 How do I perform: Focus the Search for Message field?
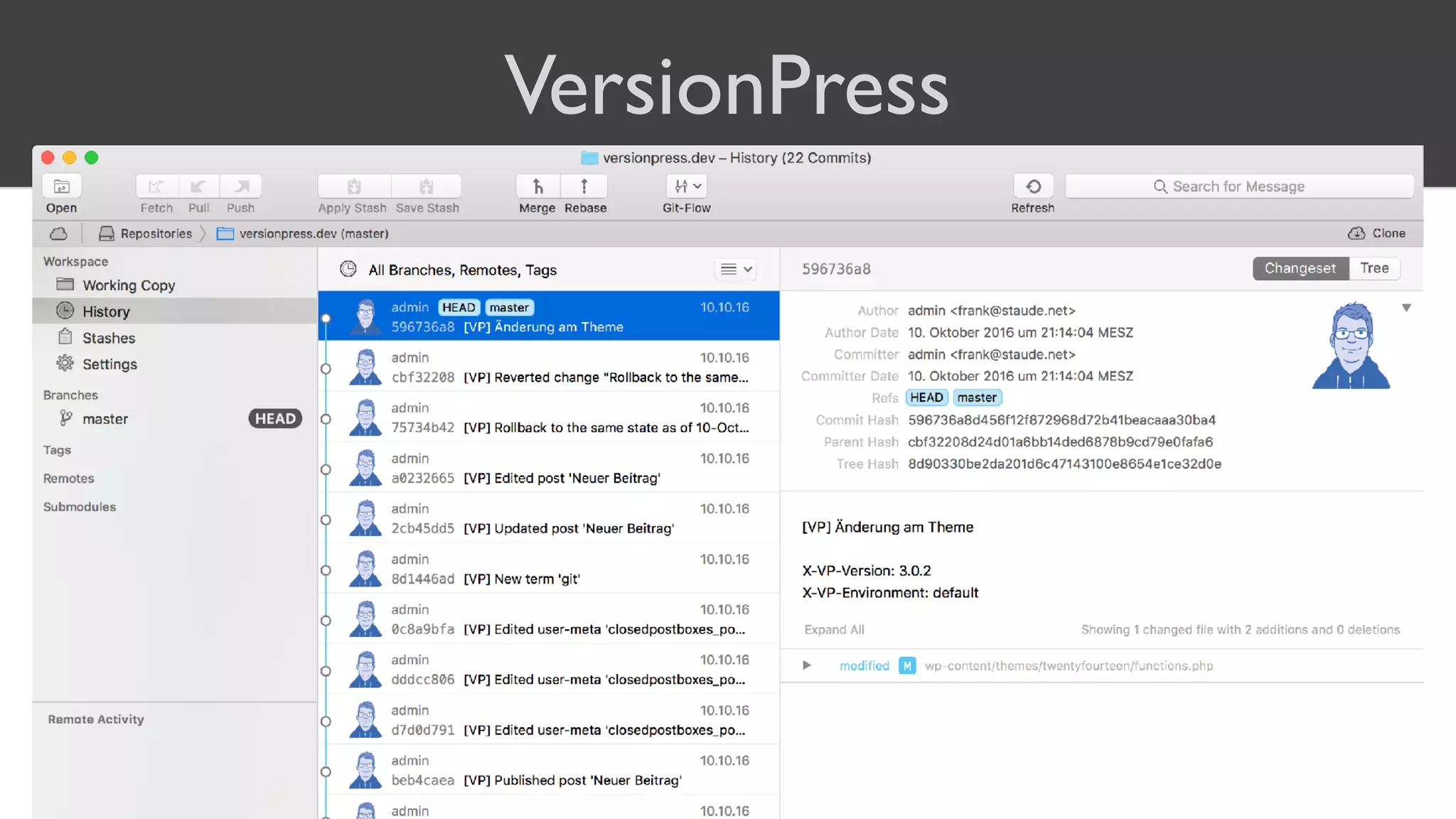[x=1239, y=186]
